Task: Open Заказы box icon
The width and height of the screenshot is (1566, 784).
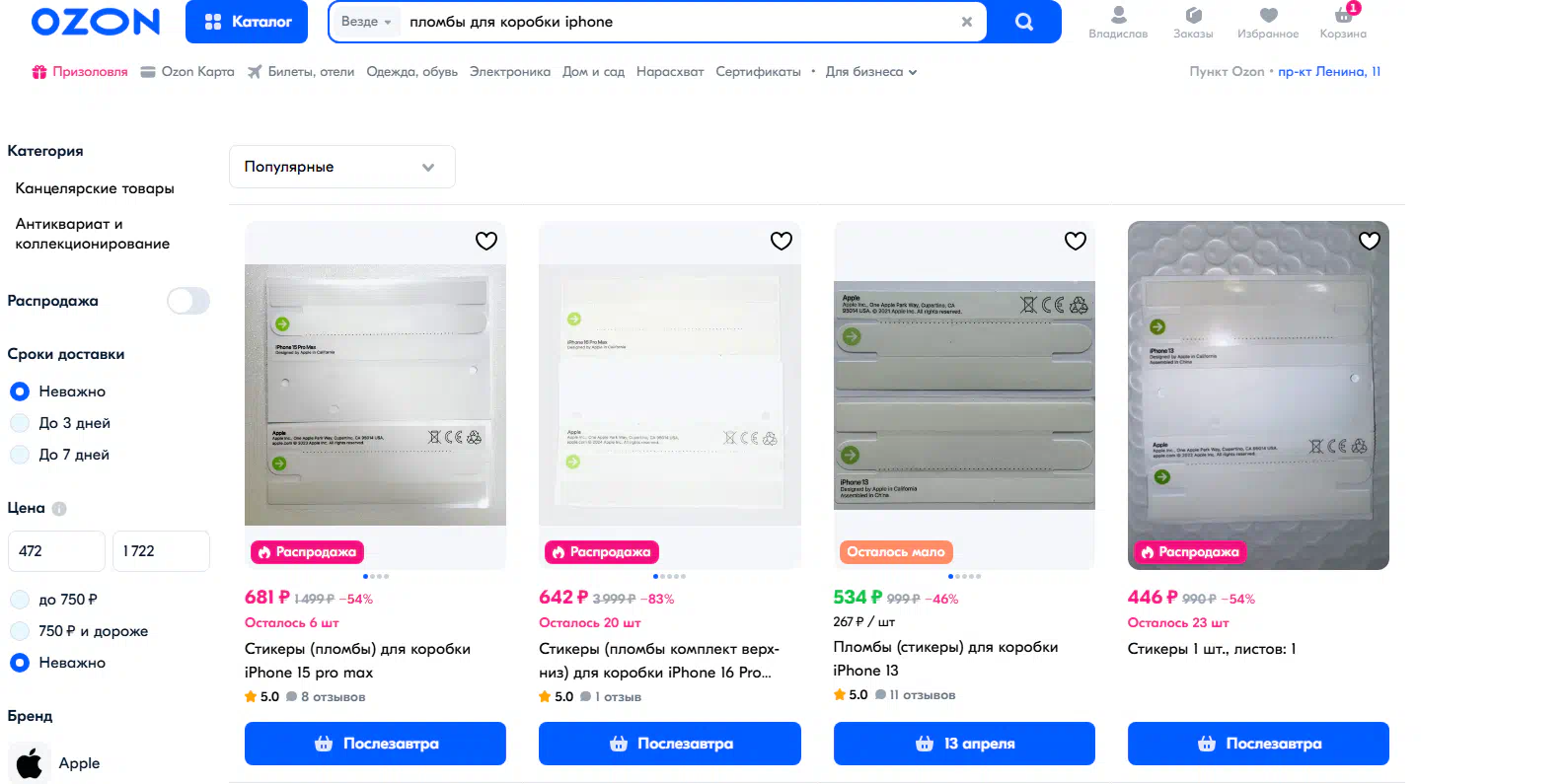Action: [1193, 22]
